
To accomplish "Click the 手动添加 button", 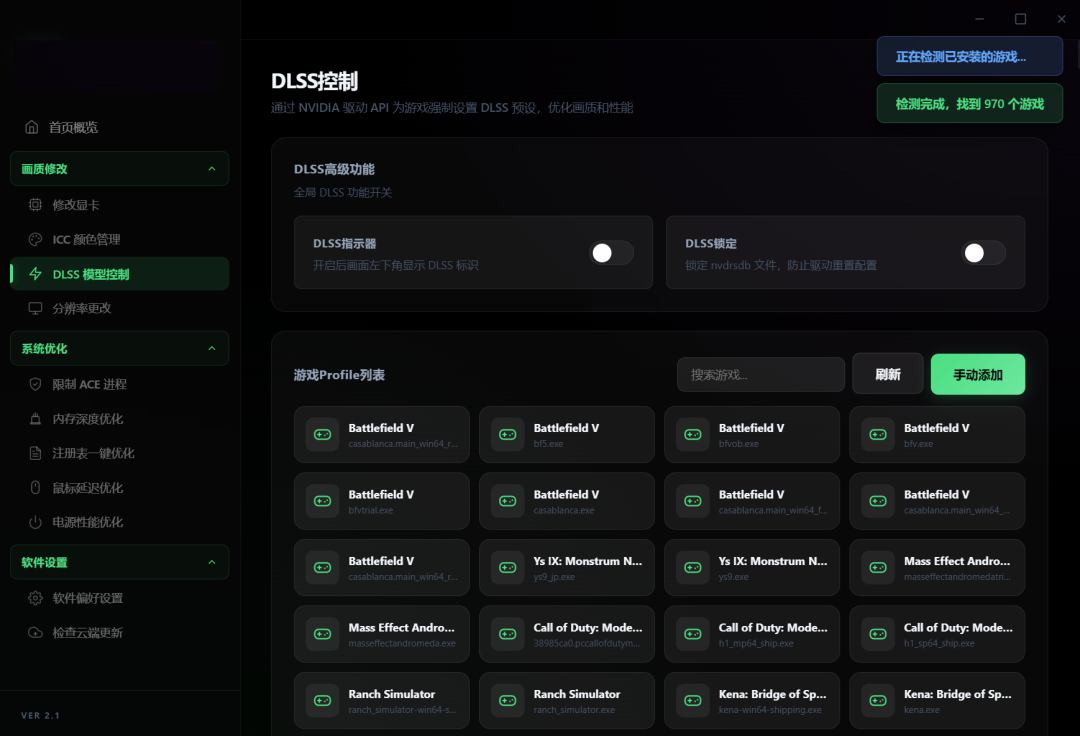I will [x=977, y=375].
